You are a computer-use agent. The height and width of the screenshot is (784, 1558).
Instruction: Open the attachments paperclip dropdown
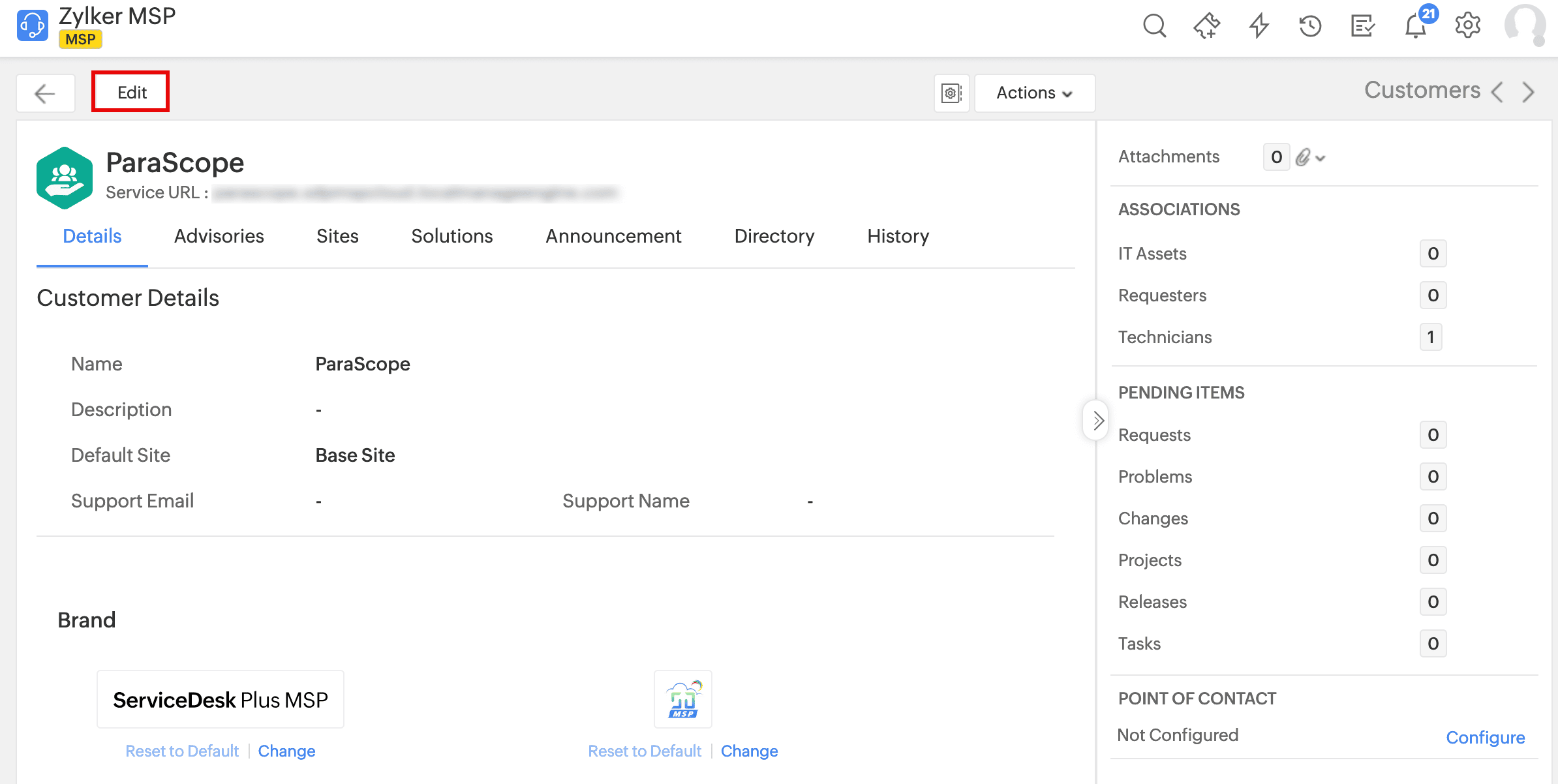pos(1310,157)
